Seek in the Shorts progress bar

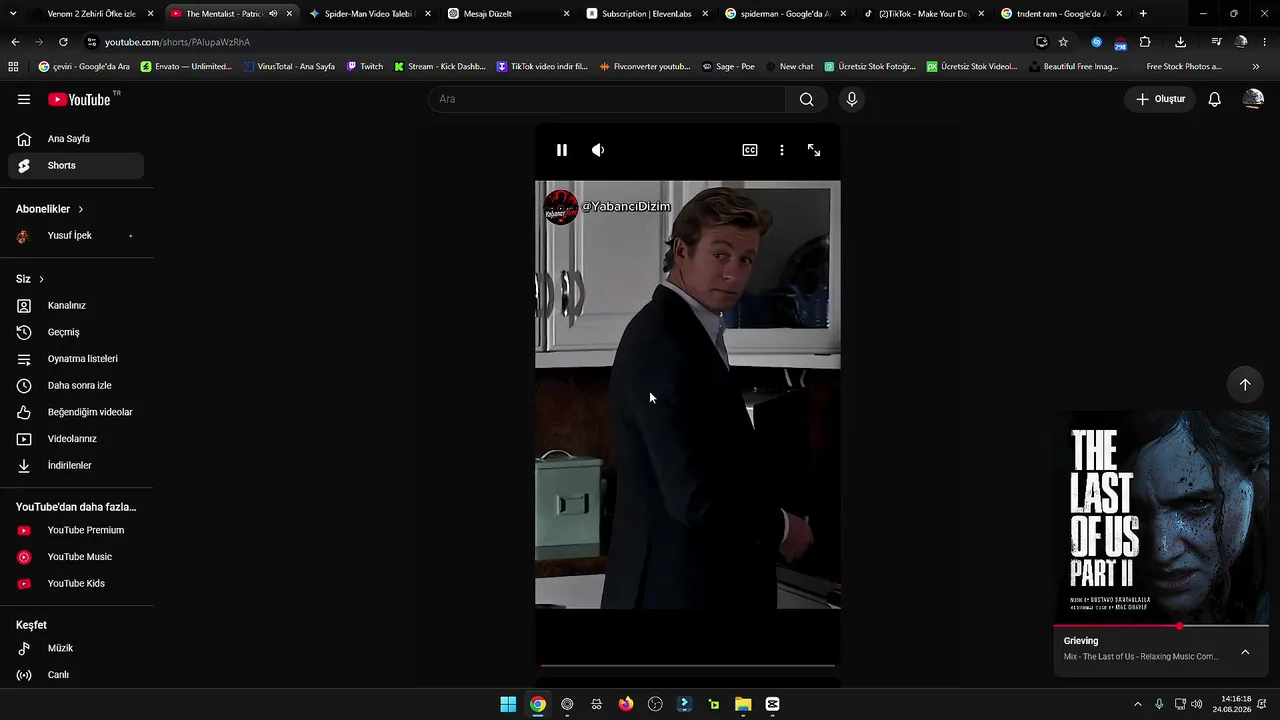(688, 665)
